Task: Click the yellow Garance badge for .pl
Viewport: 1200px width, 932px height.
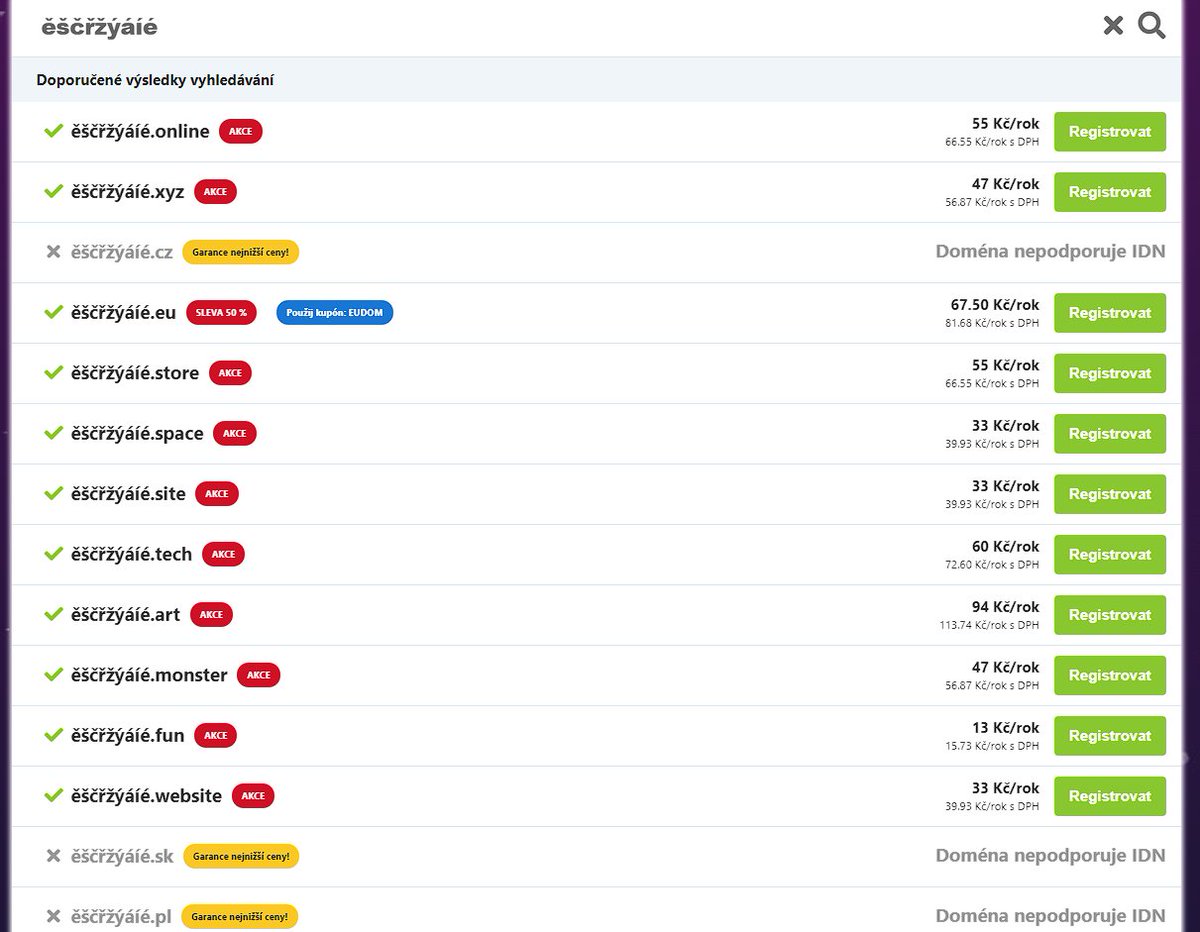Action: [x=240, y=916]
